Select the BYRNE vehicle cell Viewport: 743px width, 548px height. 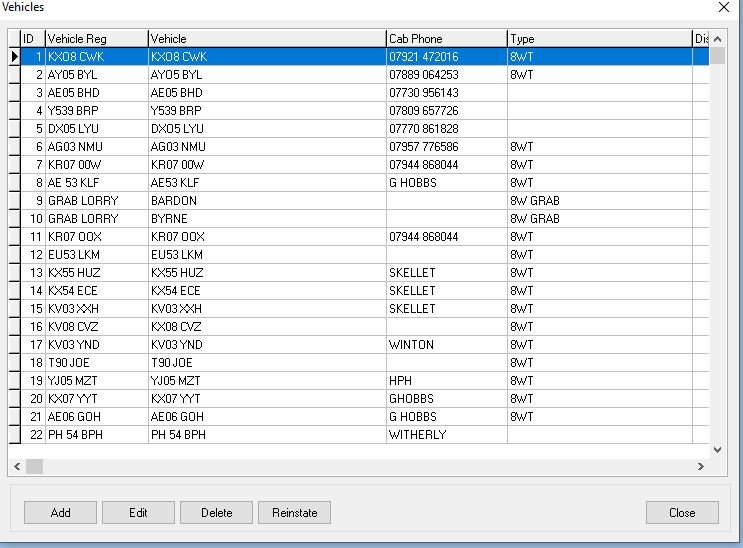click(267, 219)
